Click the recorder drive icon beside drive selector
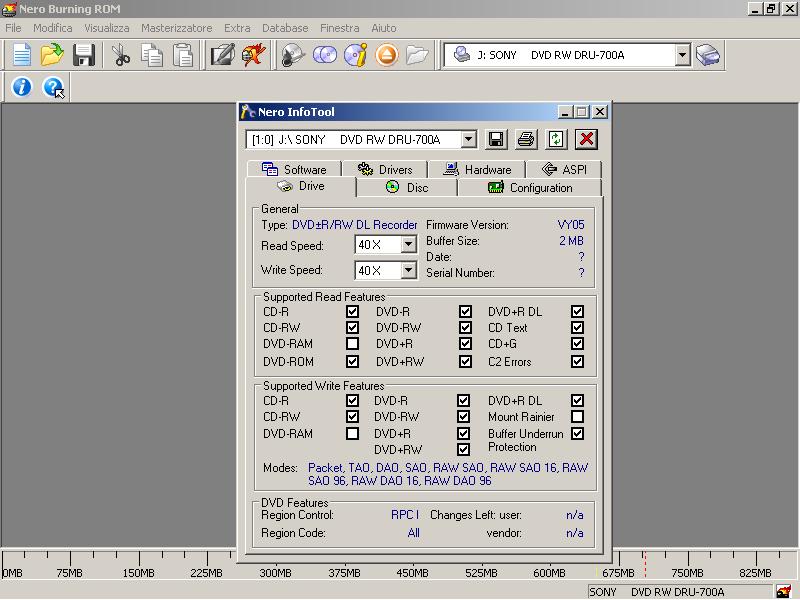Image resolution: width=800 pixels, height=600 pixels. coord(708,55)
